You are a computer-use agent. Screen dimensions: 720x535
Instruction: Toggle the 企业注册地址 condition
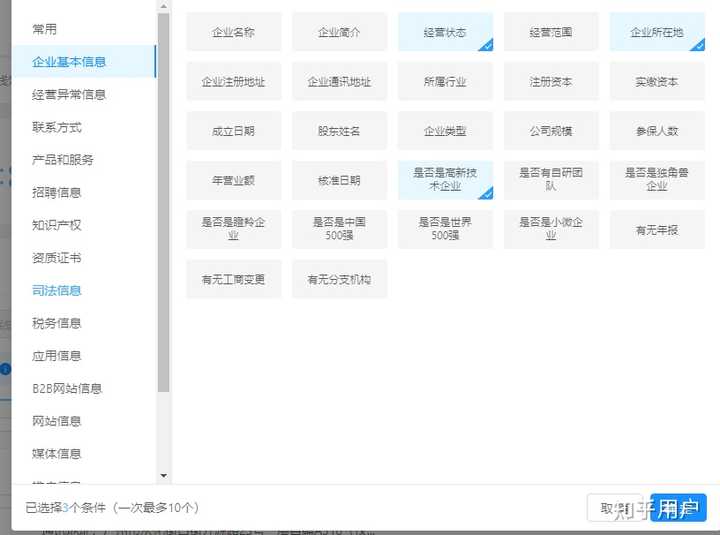coord(234,81)
